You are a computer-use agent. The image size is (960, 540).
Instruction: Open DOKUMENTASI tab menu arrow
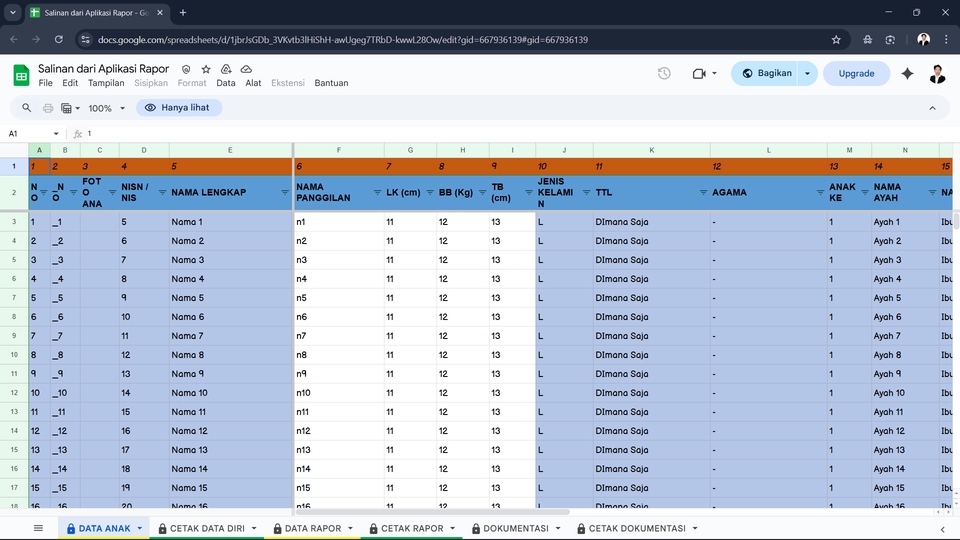[558, 528]
